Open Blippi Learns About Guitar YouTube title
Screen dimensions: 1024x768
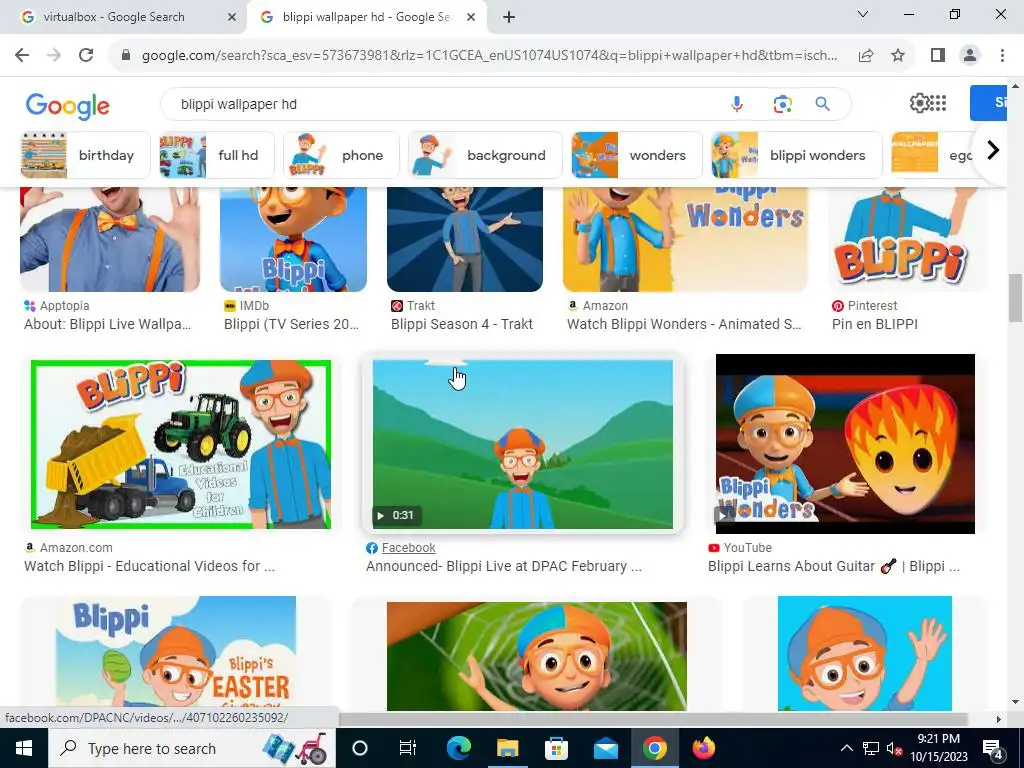tap(834, 566)
